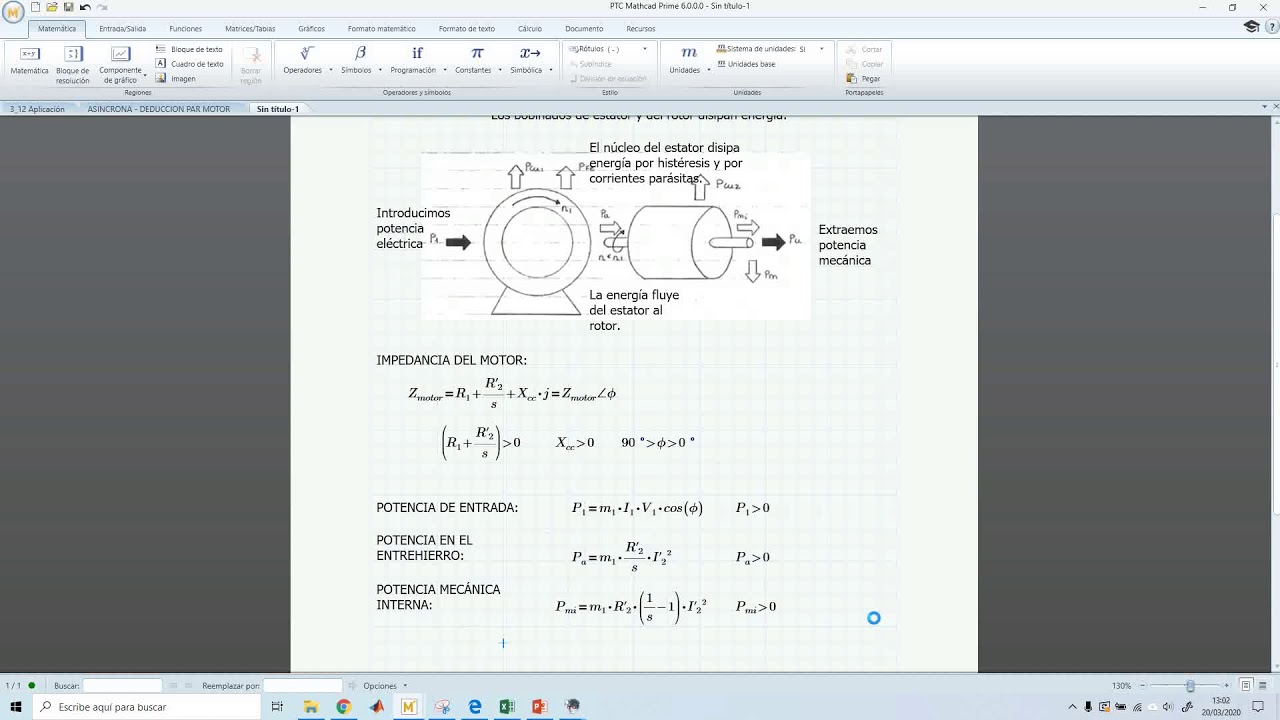Insert a Bloque de texto
This screenshot has width=1280, height=720.
pos(190,49)
